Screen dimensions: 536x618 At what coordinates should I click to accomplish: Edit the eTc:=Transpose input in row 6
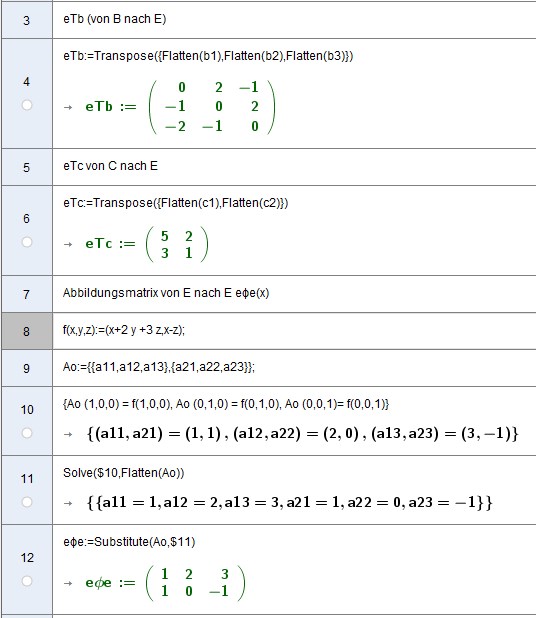176,203
